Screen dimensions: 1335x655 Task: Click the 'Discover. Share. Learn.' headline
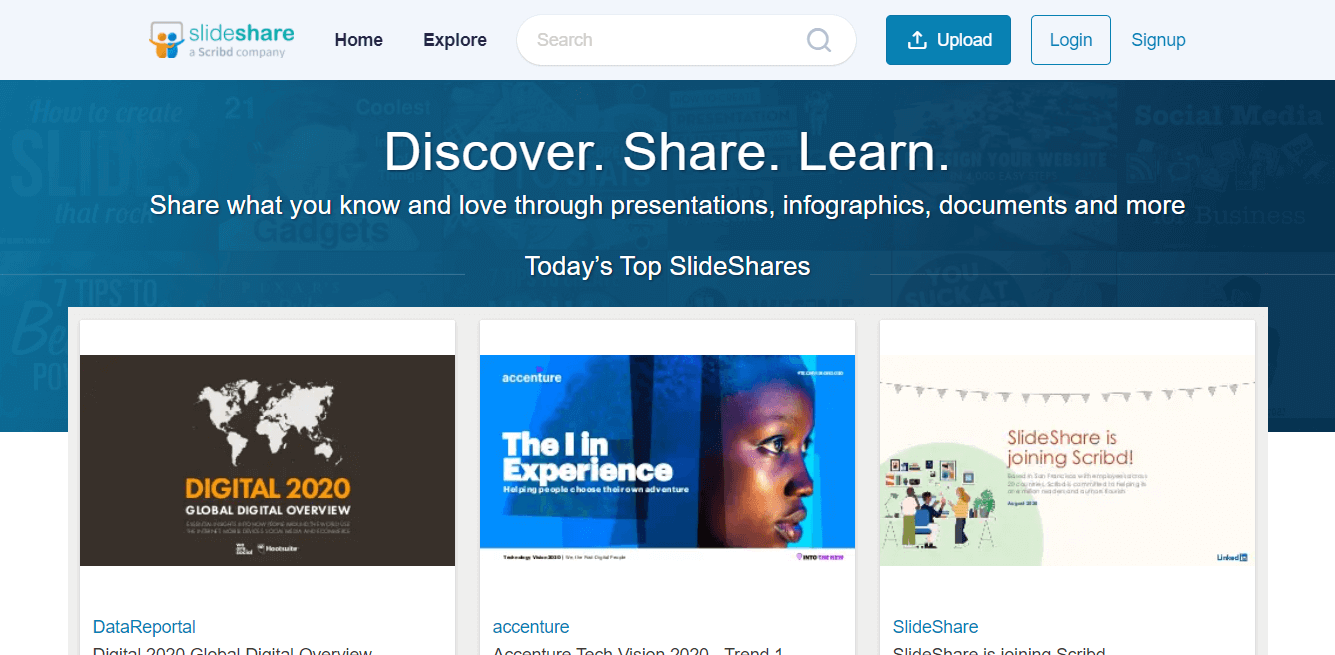coord(667,152)
